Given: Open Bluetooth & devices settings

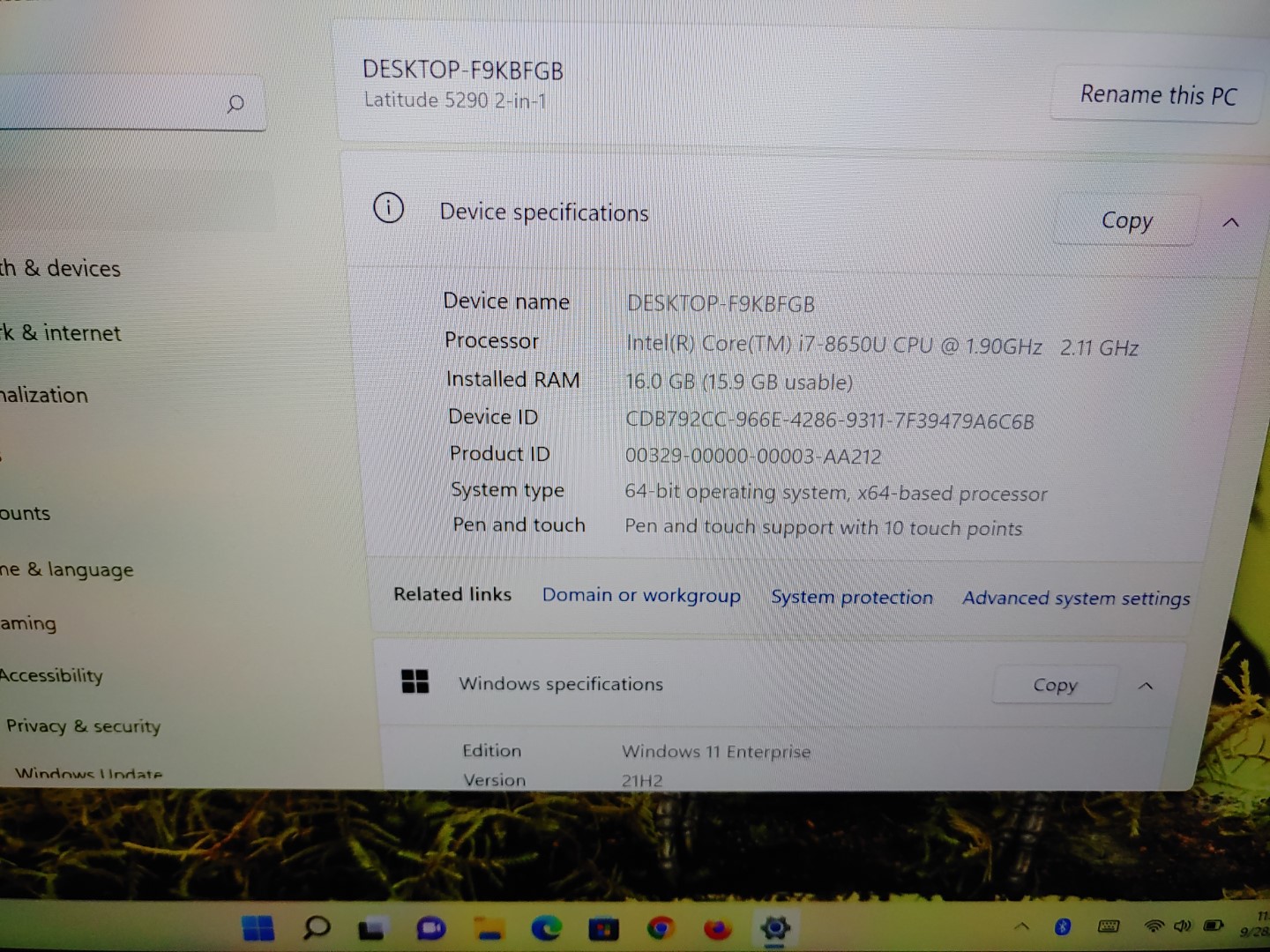Looking at the screenshot, I should [x=60, y=268].
